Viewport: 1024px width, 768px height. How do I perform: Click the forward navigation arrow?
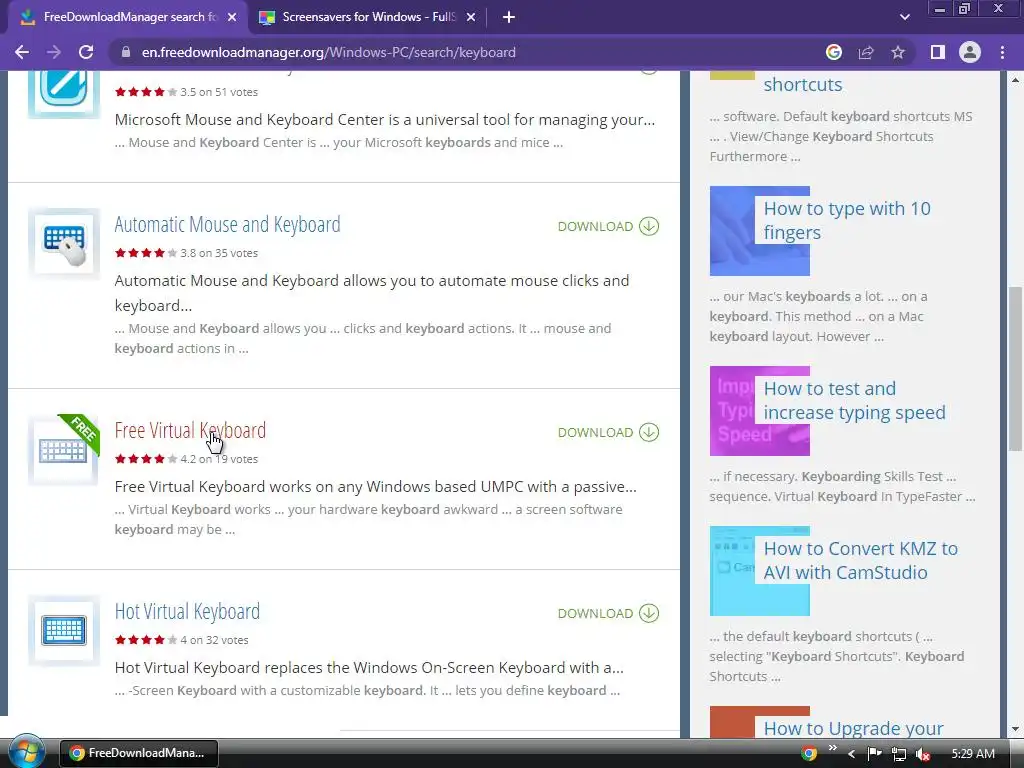(x=54, y=52)
